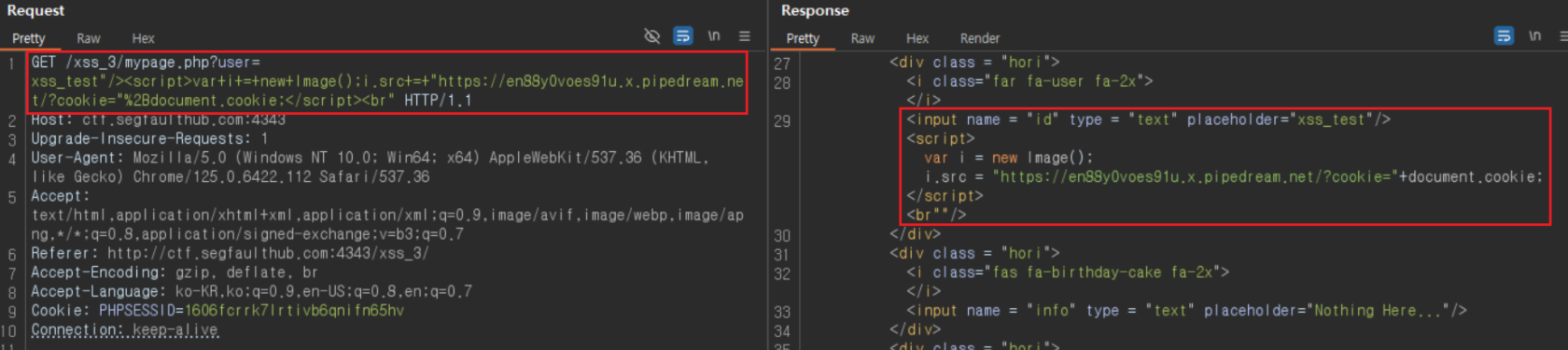Click the User-Agent header line
Screen dimensions: 1568x350
[x=371, y=167]
